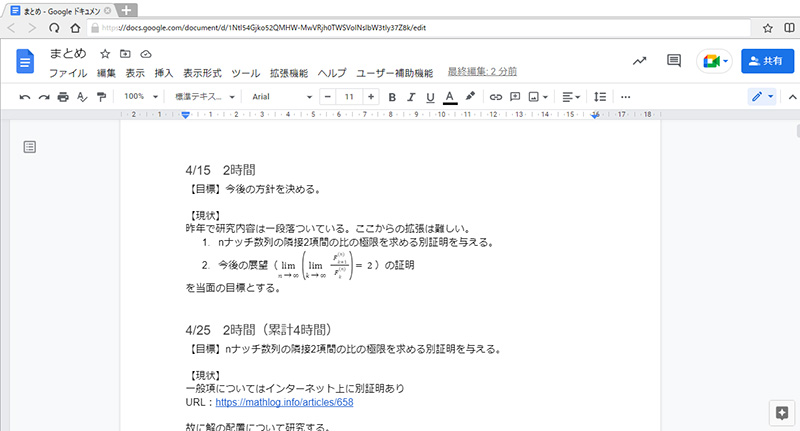Star the document まとめ
The width and height of the screenshot is (800, 431).
click(x=105, y=53)
